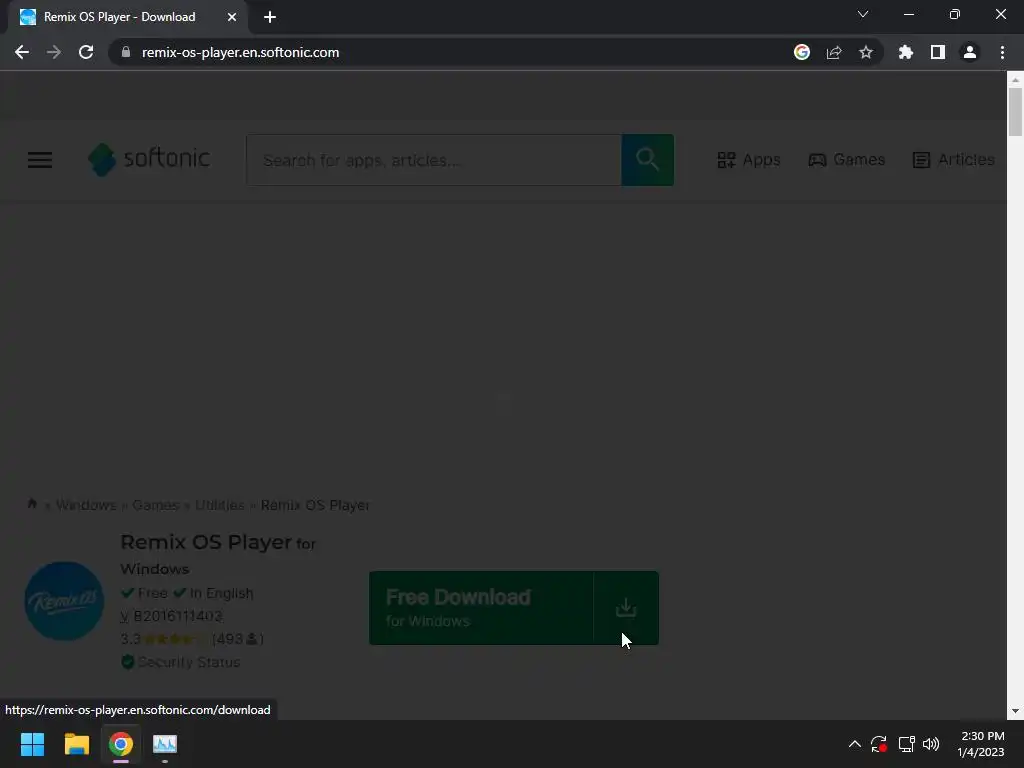
Task: Reload the Softonic page
Action: click(86, 52)
